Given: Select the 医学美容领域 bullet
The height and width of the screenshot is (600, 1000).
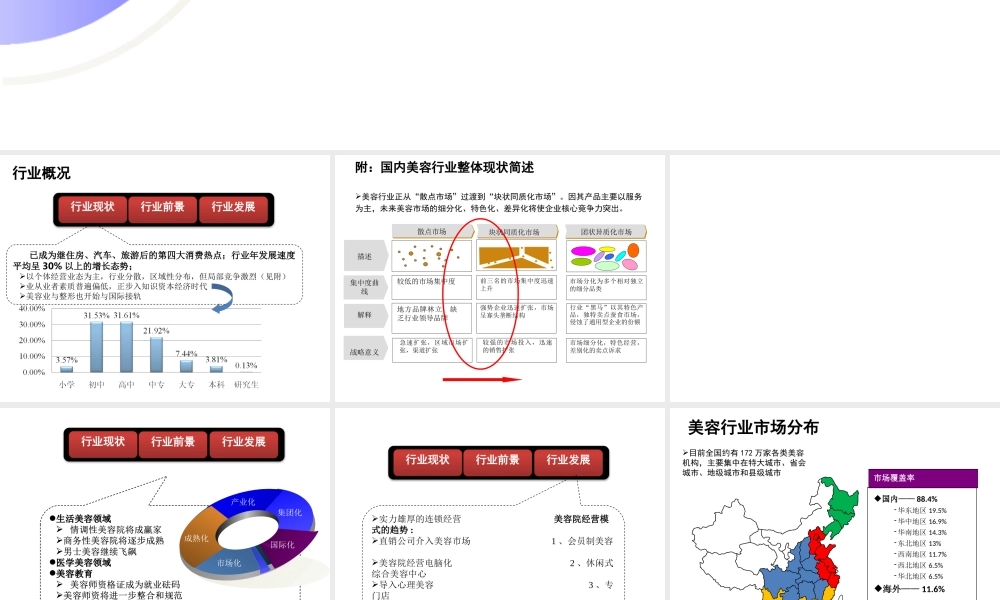Looking at the screenshot, I should (80, 563).
